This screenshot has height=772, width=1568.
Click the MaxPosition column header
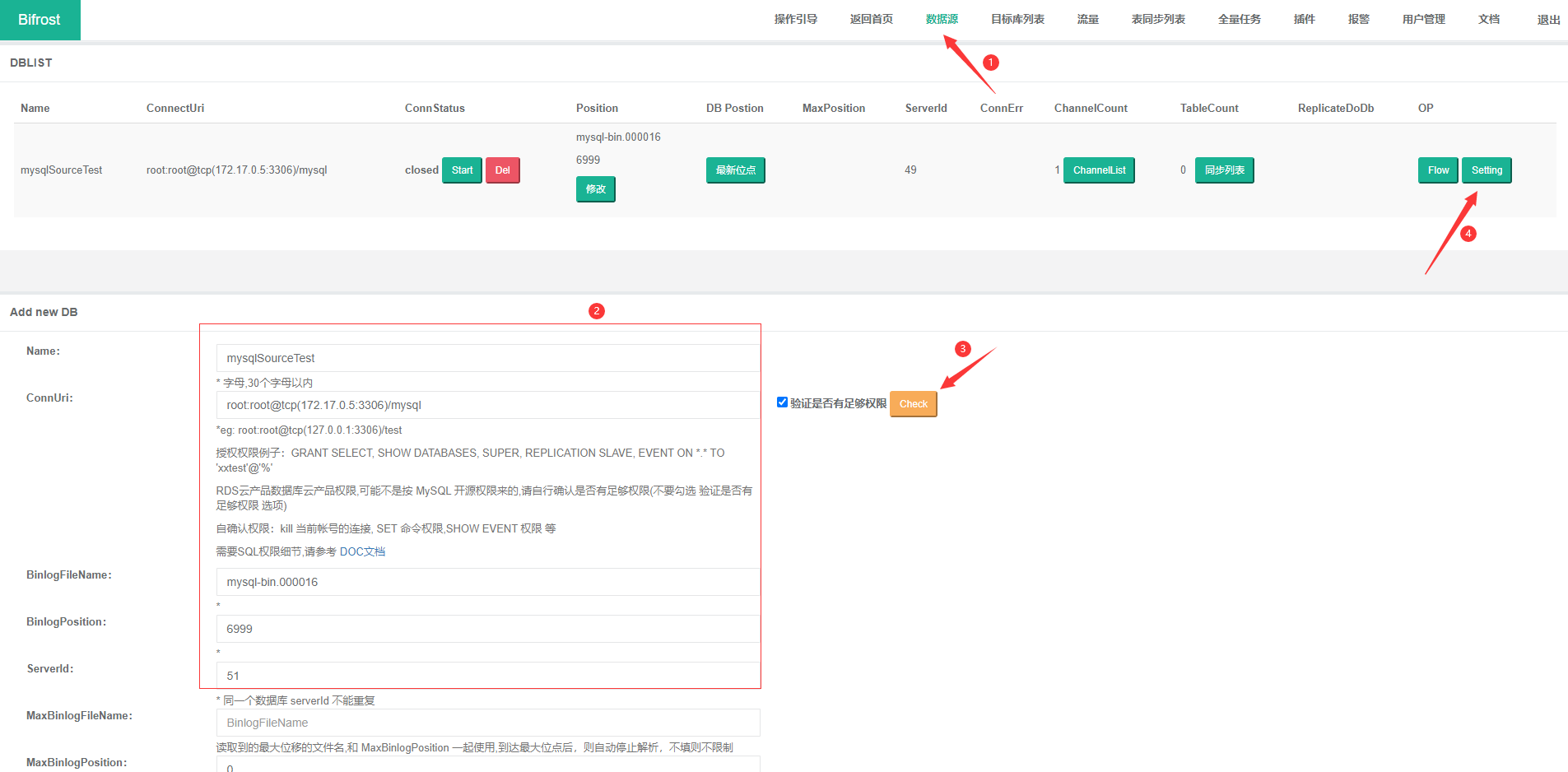tap(834, 108)
